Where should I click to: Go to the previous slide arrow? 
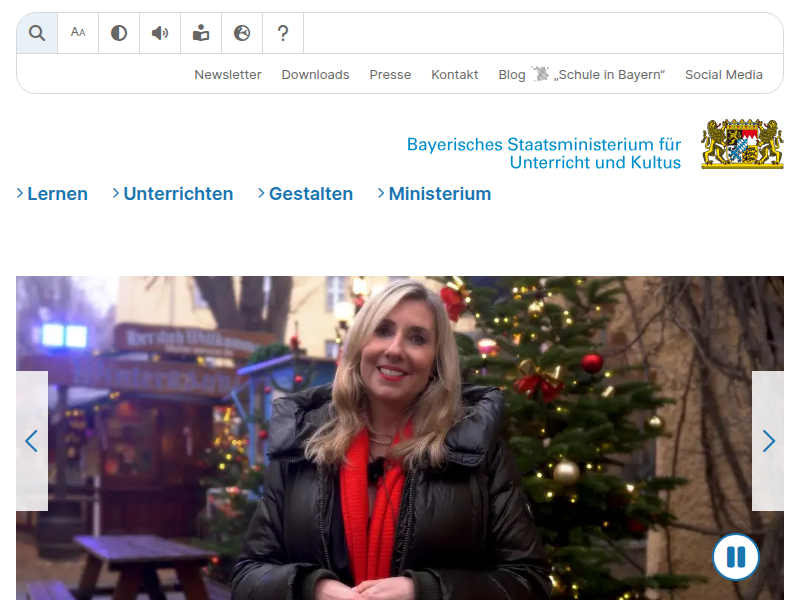(x=32, y=441)
